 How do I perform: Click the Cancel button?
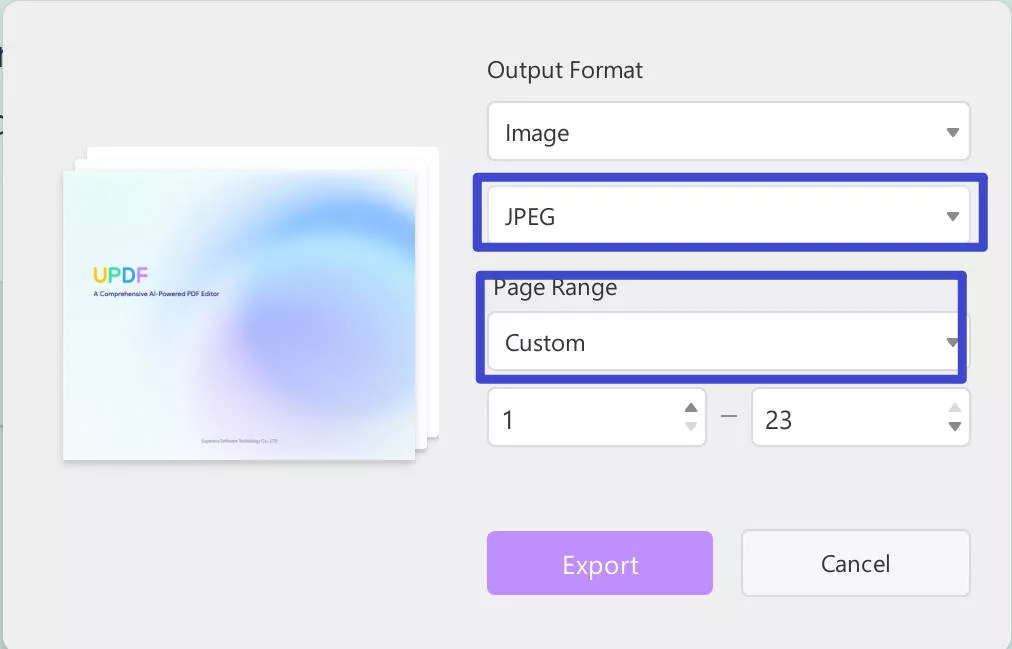point(855,563)
